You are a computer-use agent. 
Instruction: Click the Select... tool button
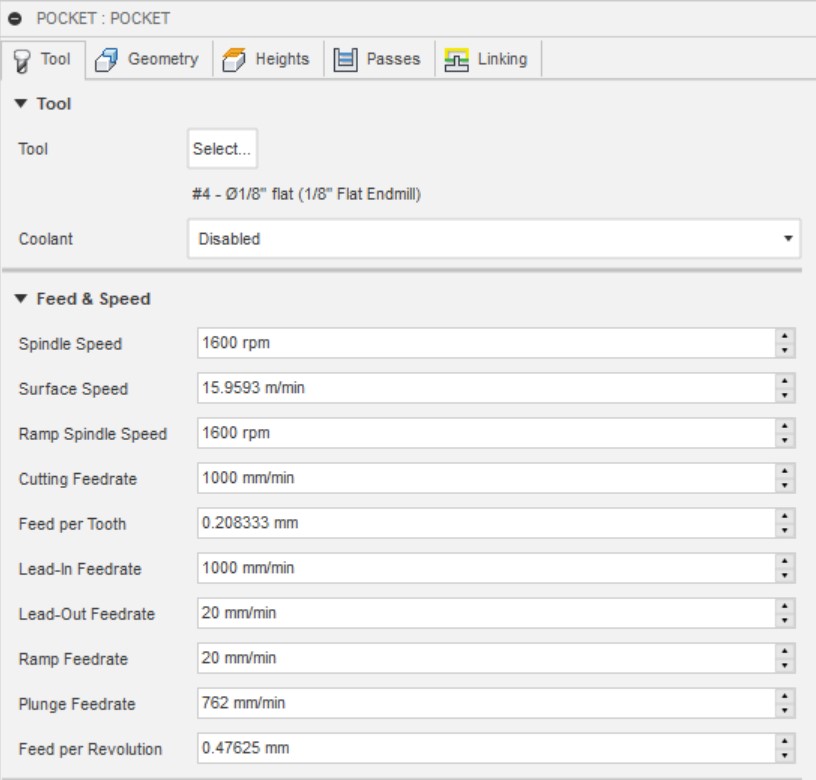pos(222,149)
